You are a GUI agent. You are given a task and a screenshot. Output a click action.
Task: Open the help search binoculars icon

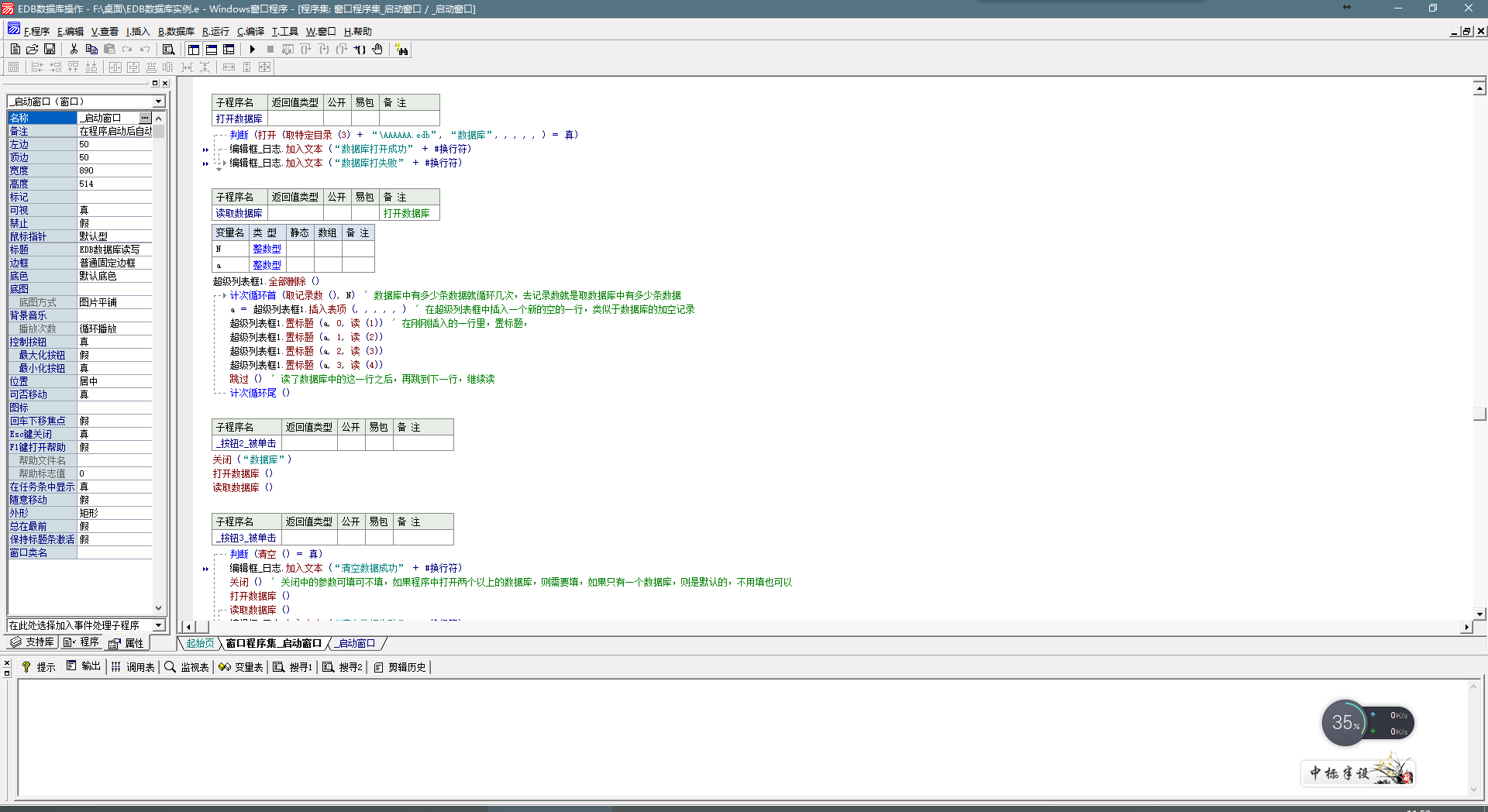401,50
